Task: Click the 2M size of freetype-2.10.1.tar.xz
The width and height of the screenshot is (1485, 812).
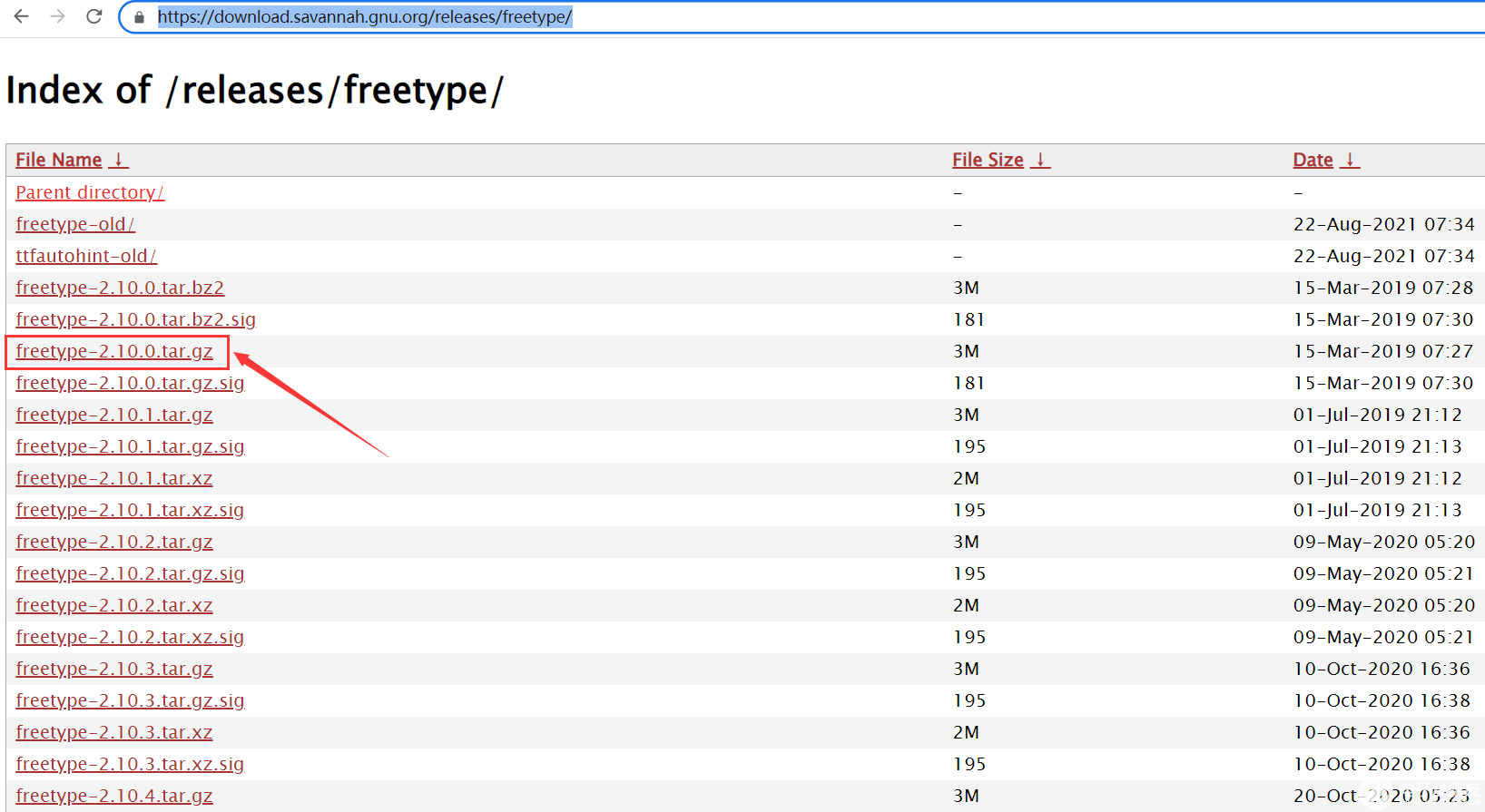Action: (966, 478)
